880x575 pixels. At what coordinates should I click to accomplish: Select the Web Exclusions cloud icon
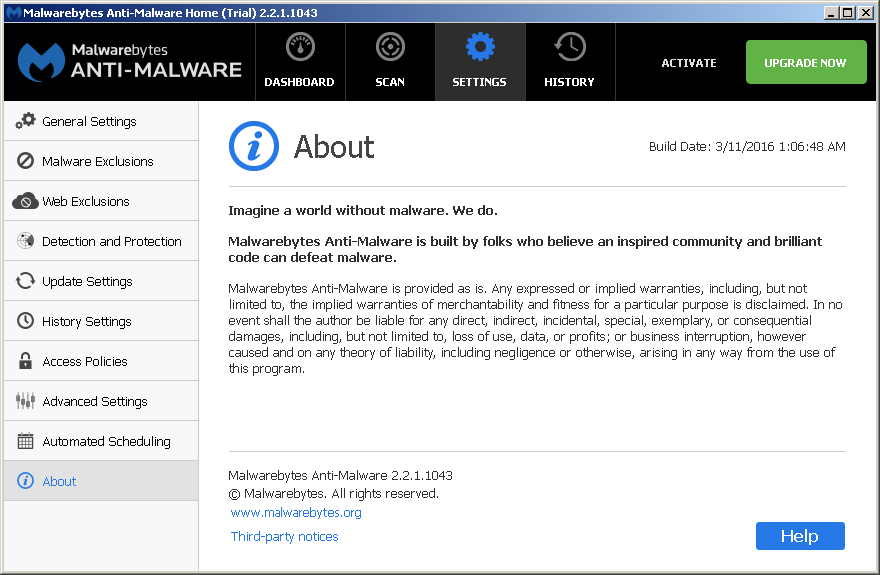[x=25, y=201]
